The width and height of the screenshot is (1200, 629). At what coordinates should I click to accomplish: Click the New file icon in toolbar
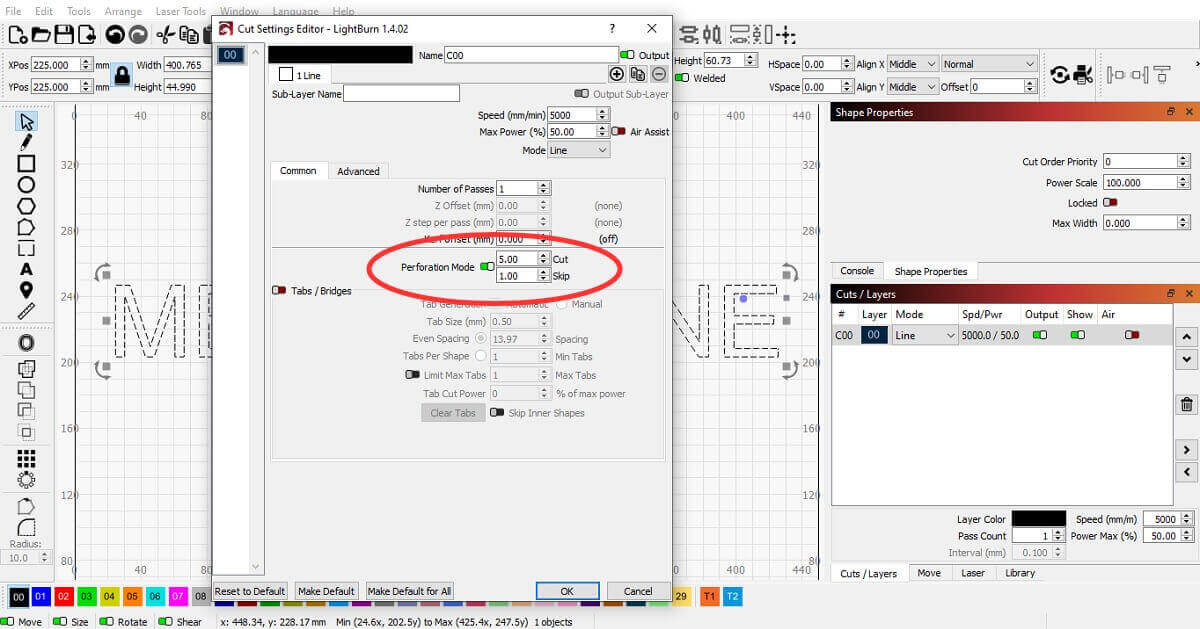click(x=17, y=35)
